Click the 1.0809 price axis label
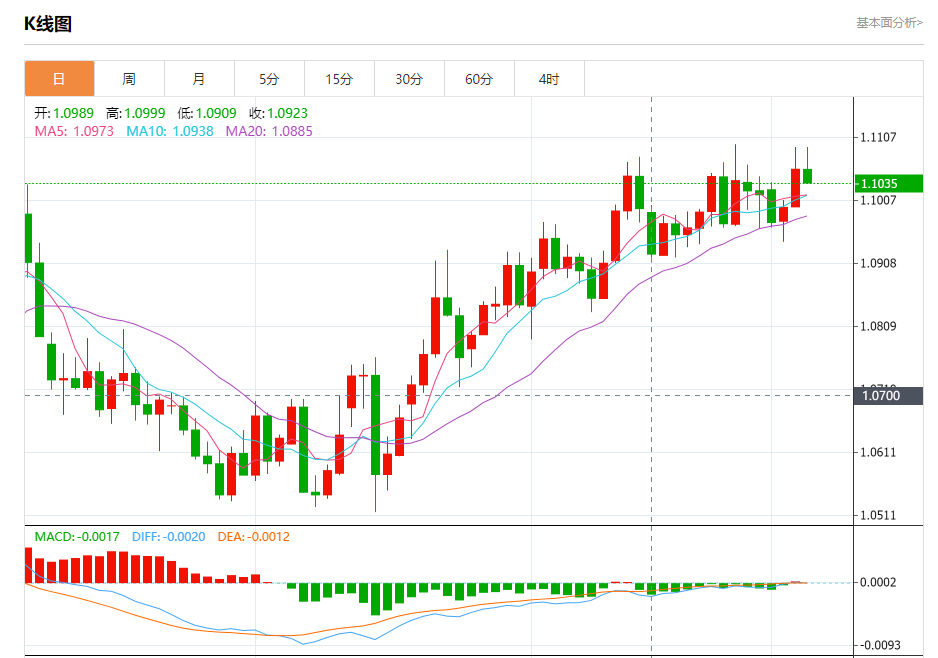938x658 pixels. [x=878, y=326]
